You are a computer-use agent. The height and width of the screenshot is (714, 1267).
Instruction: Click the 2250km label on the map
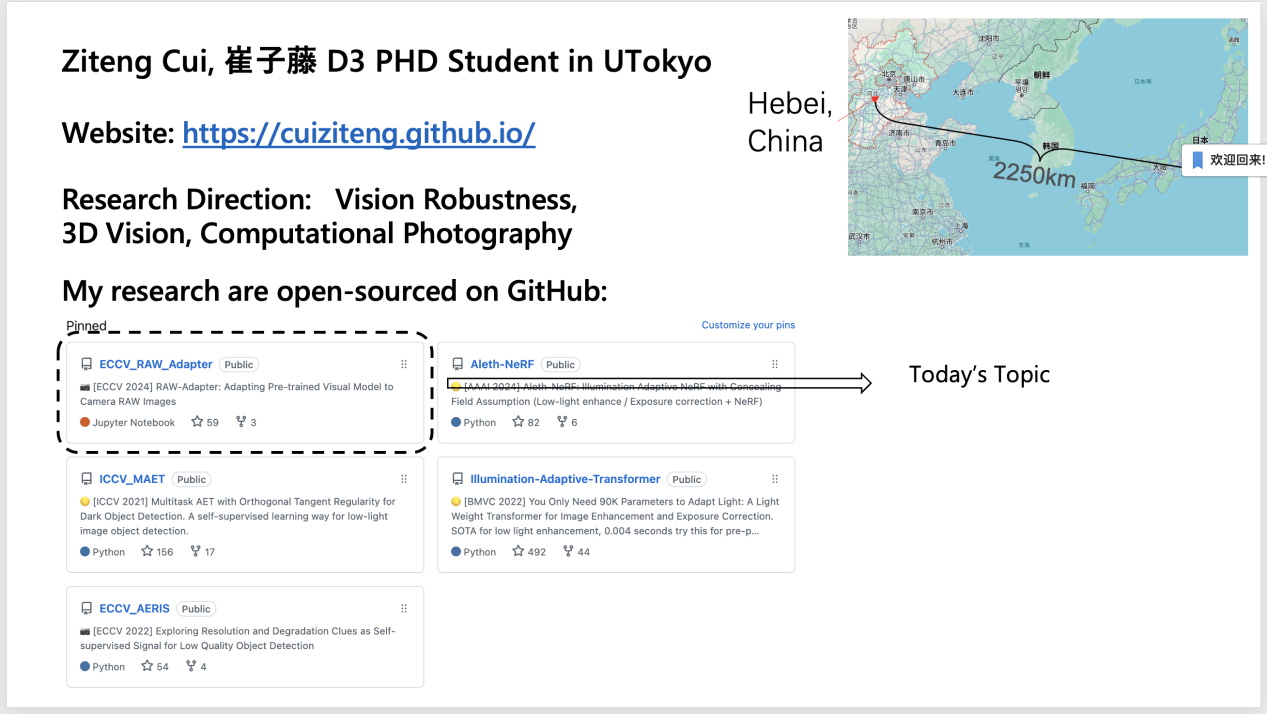pyautogui.click(x=1033, y=174)
